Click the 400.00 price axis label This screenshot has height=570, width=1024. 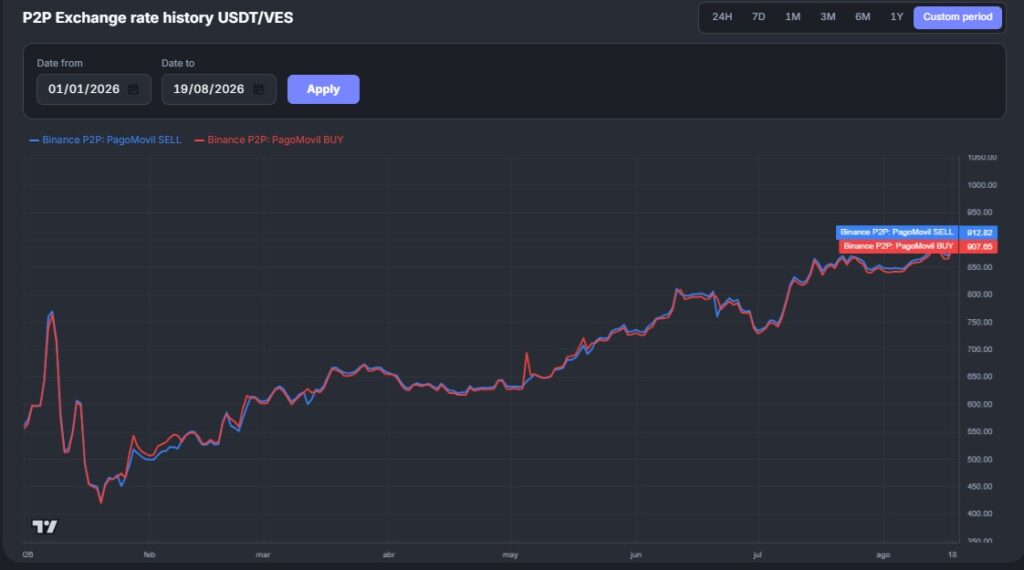980,514
